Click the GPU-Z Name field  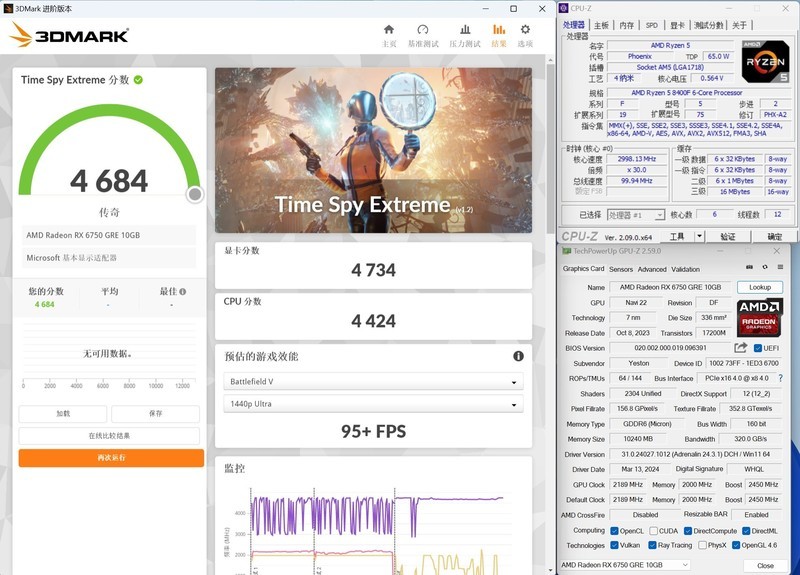coord(670,287)
